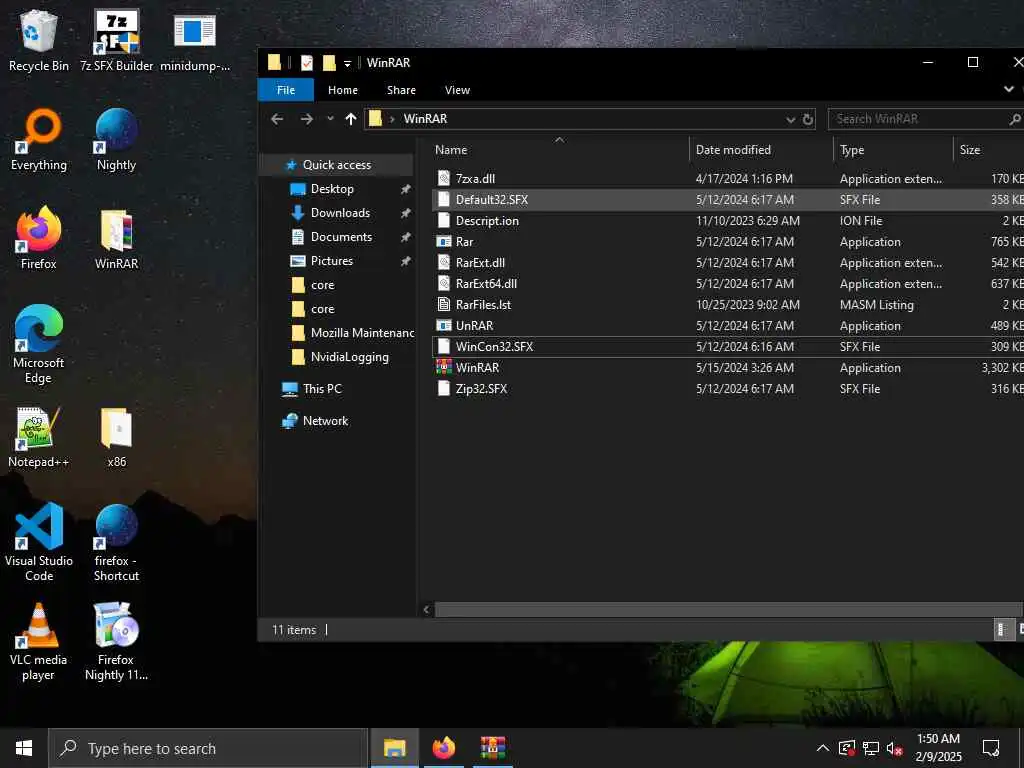Screen dimensions: 1024x768
Task: Open the recent locations dropdown arrow
Action: (x=330, y=119)
